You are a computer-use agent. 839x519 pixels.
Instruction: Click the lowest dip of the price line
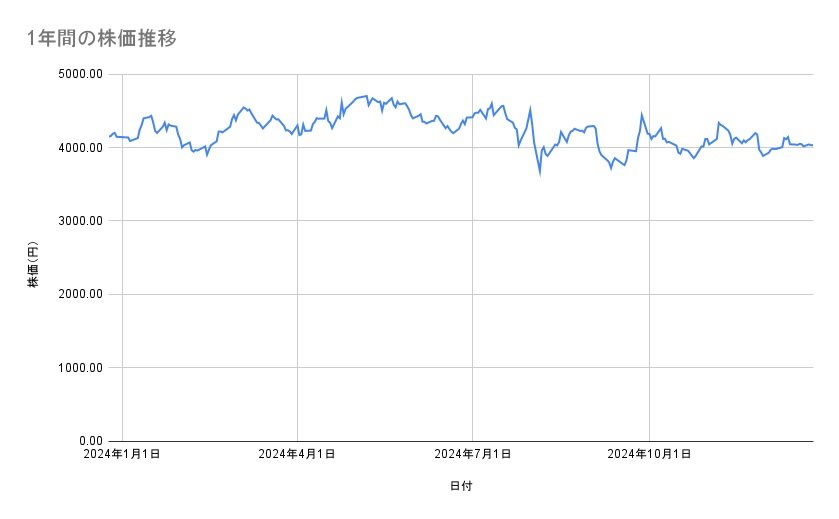click(540, 173)
